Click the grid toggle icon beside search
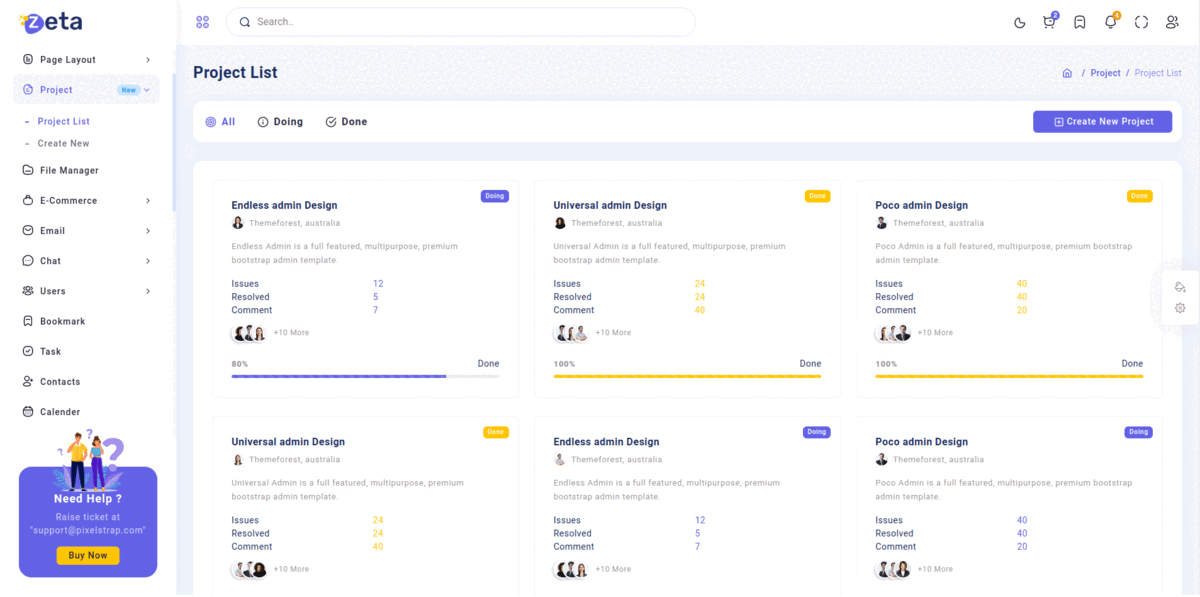 click(x=203, y=22)
